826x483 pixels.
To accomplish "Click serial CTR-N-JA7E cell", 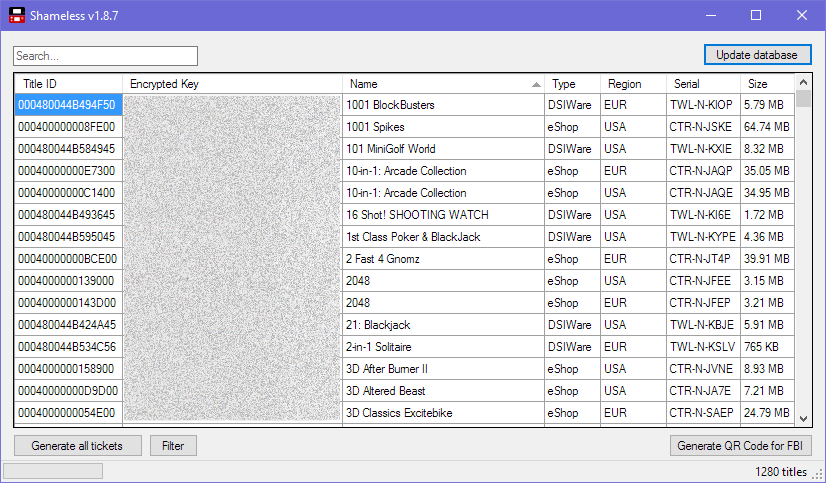I will point(703,391).
